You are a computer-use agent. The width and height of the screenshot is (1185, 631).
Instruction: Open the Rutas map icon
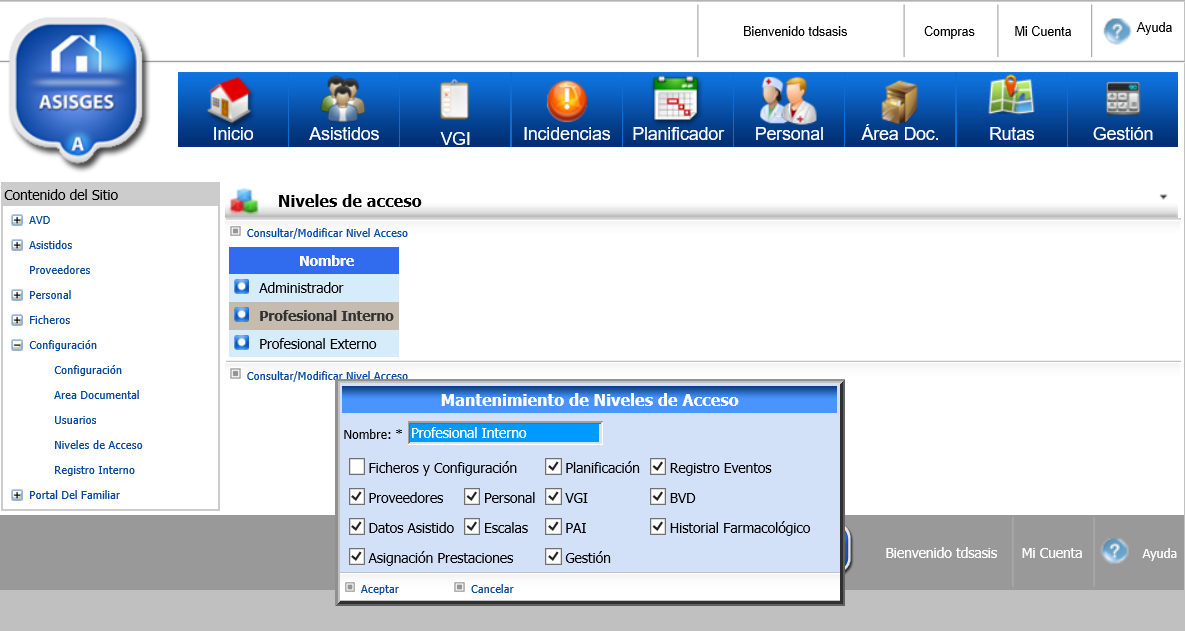pos(1011,98)
